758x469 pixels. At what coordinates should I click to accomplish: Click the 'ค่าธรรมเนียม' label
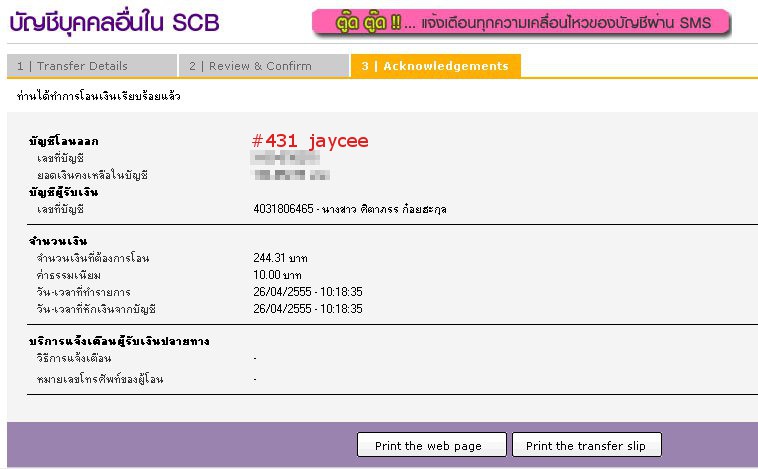click(69, 275)
